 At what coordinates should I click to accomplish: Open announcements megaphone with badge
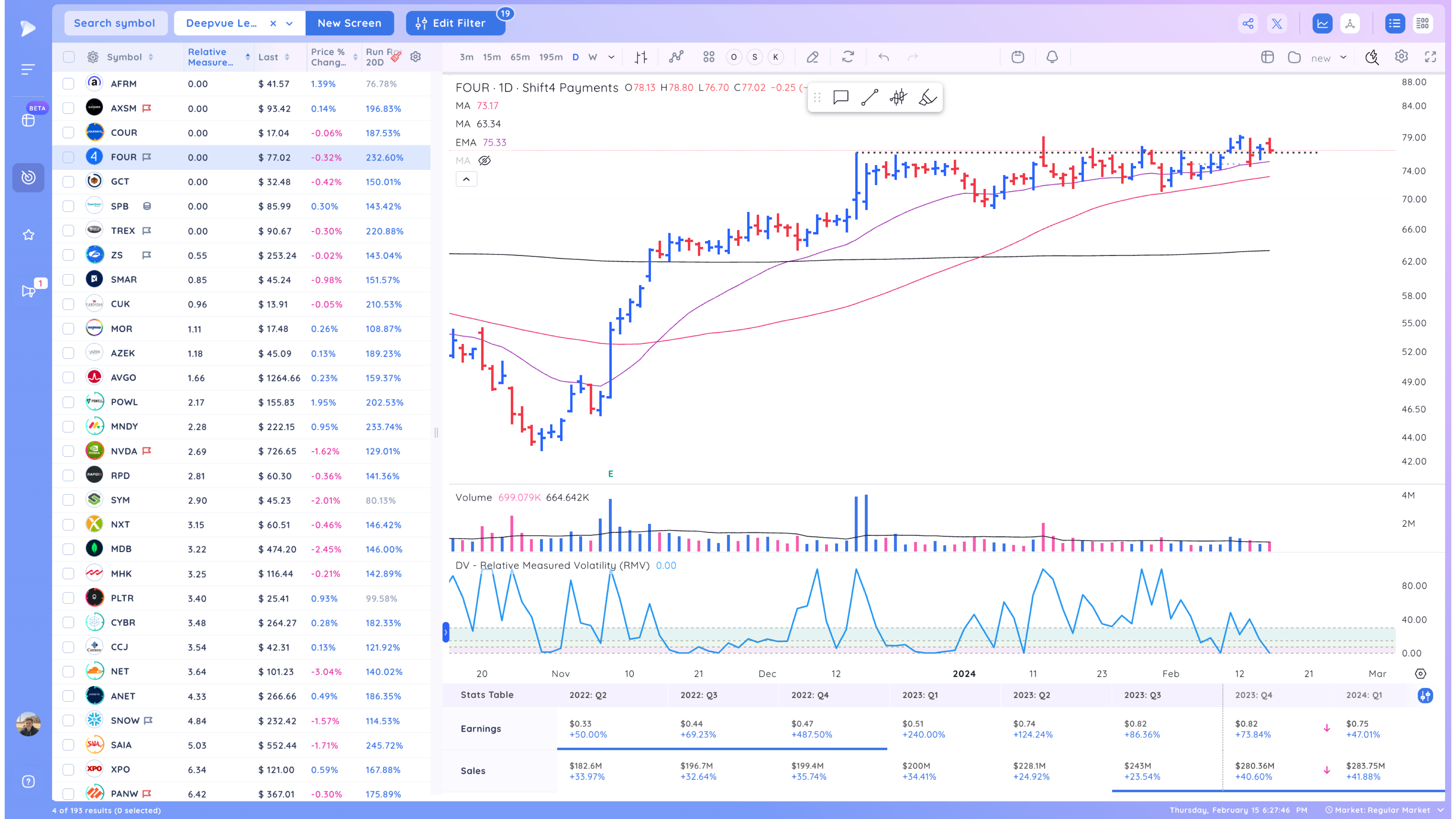[x=28, y=291]
